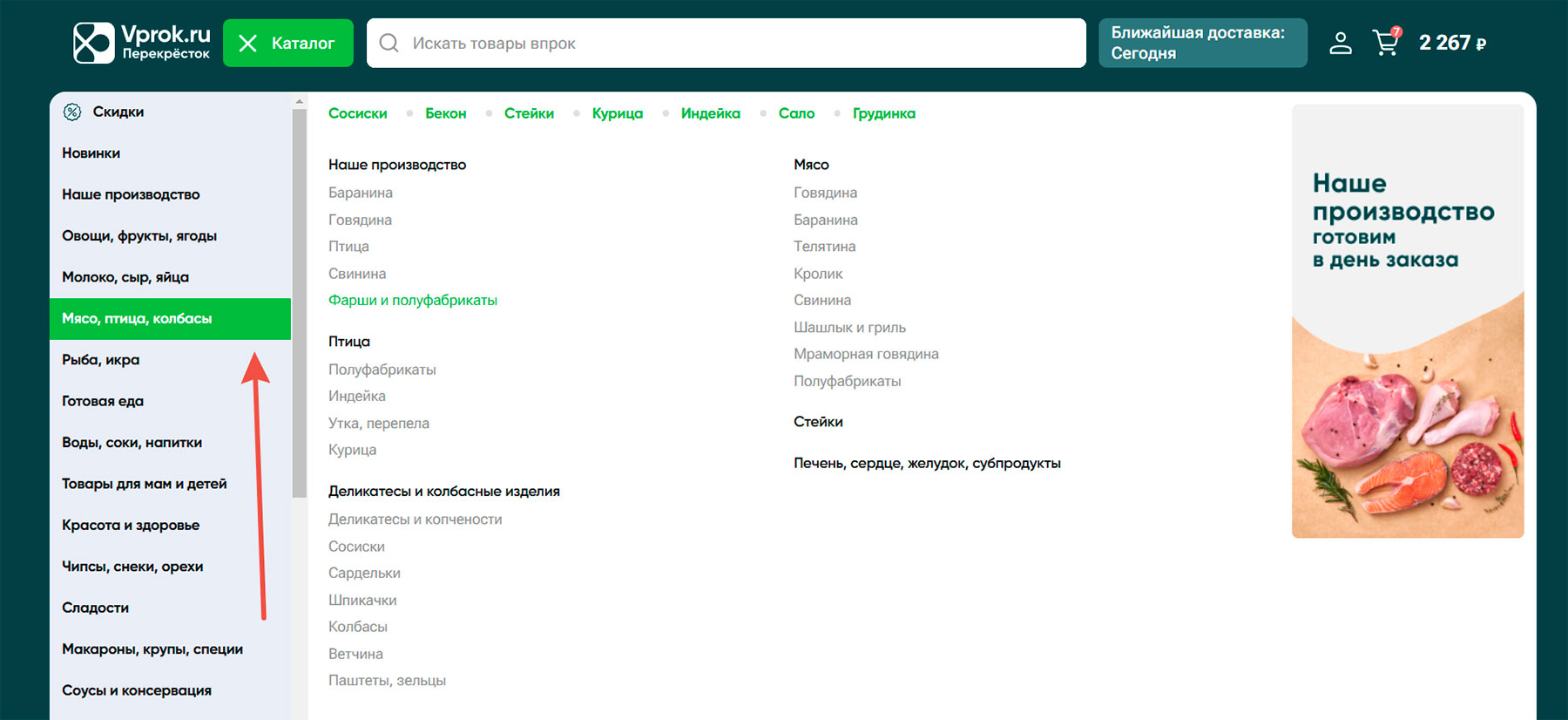Click the Грудинка quick tag
The width and height of the screenshot is (1568, 720).
pos(883,113)
